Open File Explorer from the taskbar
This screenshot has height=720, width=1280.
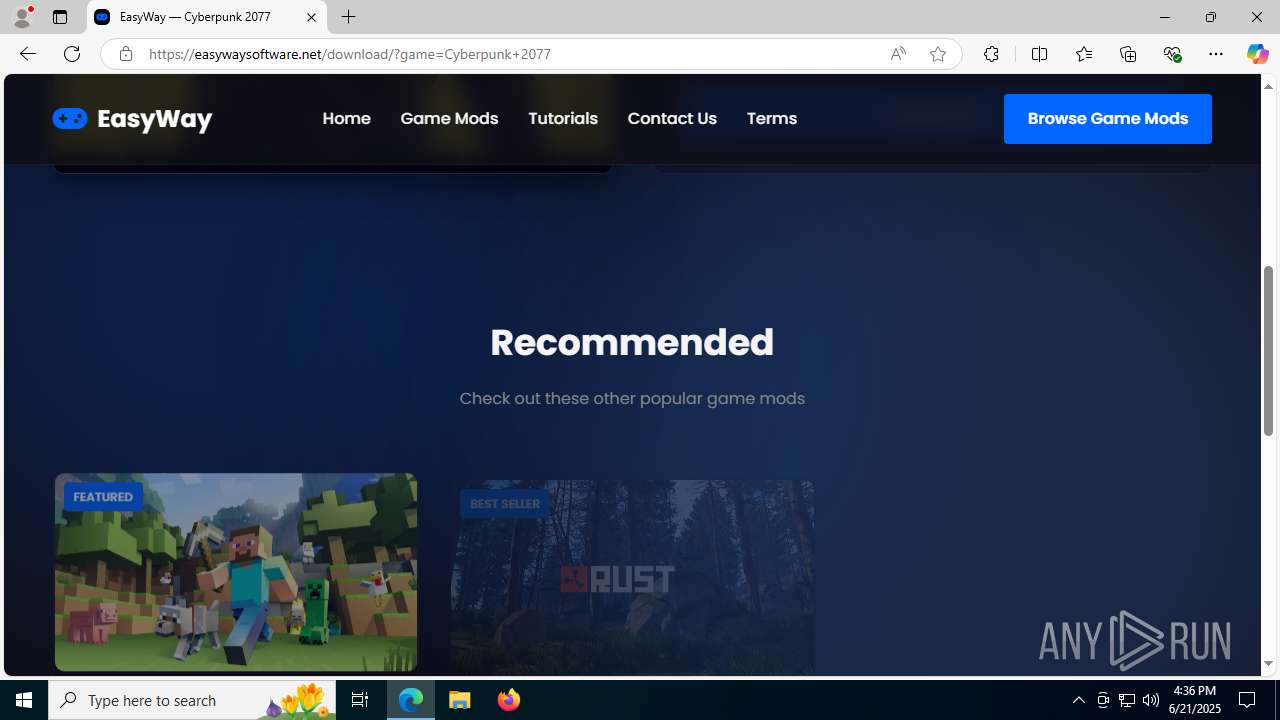tap(460, 700)
